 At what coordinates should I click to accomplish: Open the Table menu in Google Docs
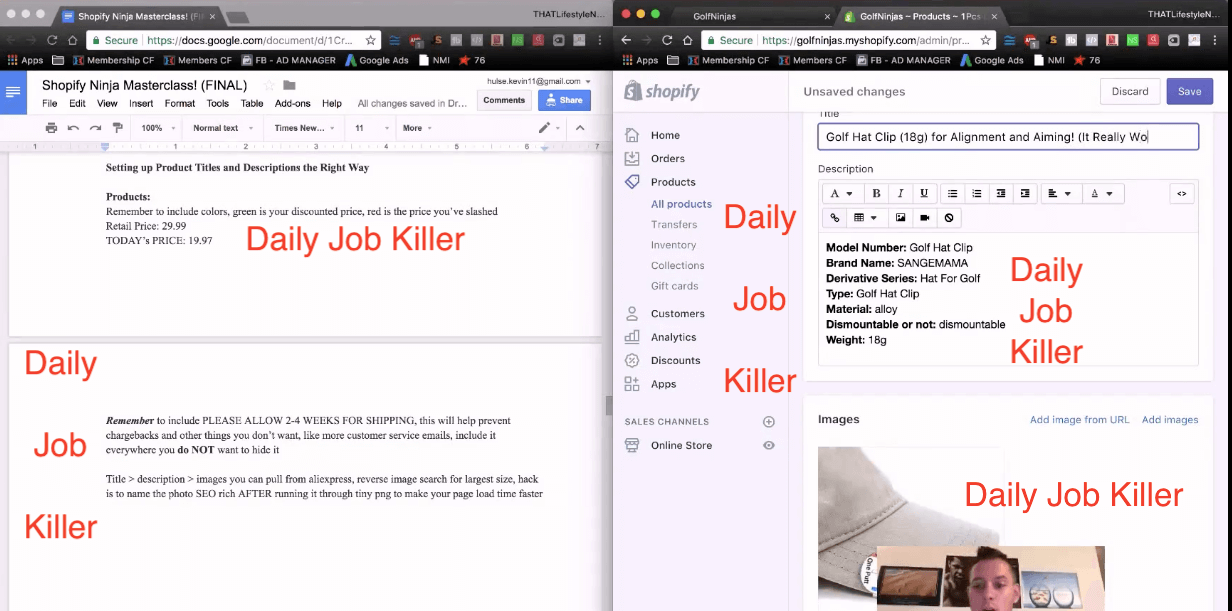252,103
